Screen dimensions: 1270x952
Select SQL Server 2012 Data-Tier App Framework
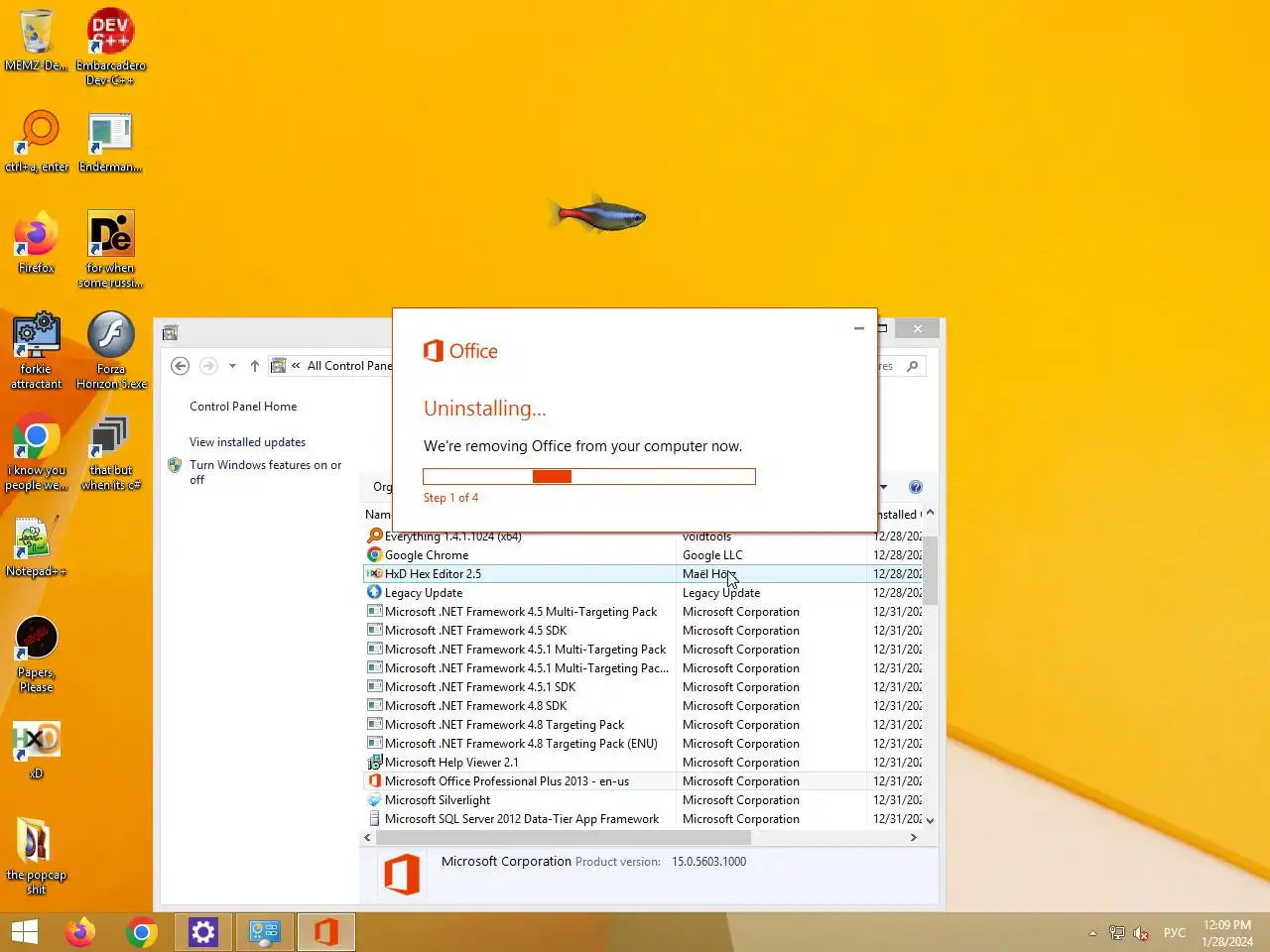(643, 819)
